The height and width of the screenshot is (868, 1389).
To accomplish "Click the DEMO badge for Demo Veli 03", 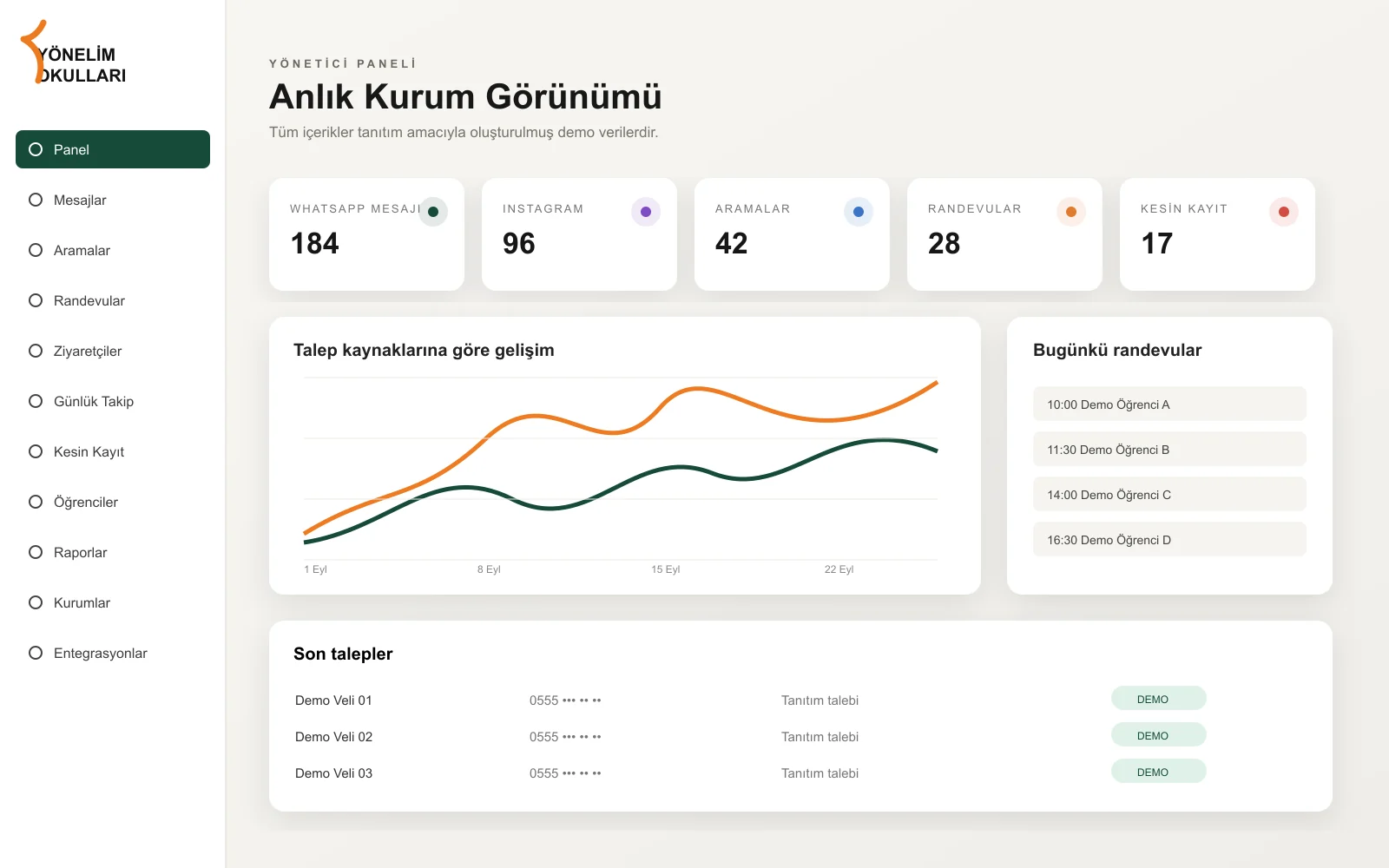I will [1159, 772].
